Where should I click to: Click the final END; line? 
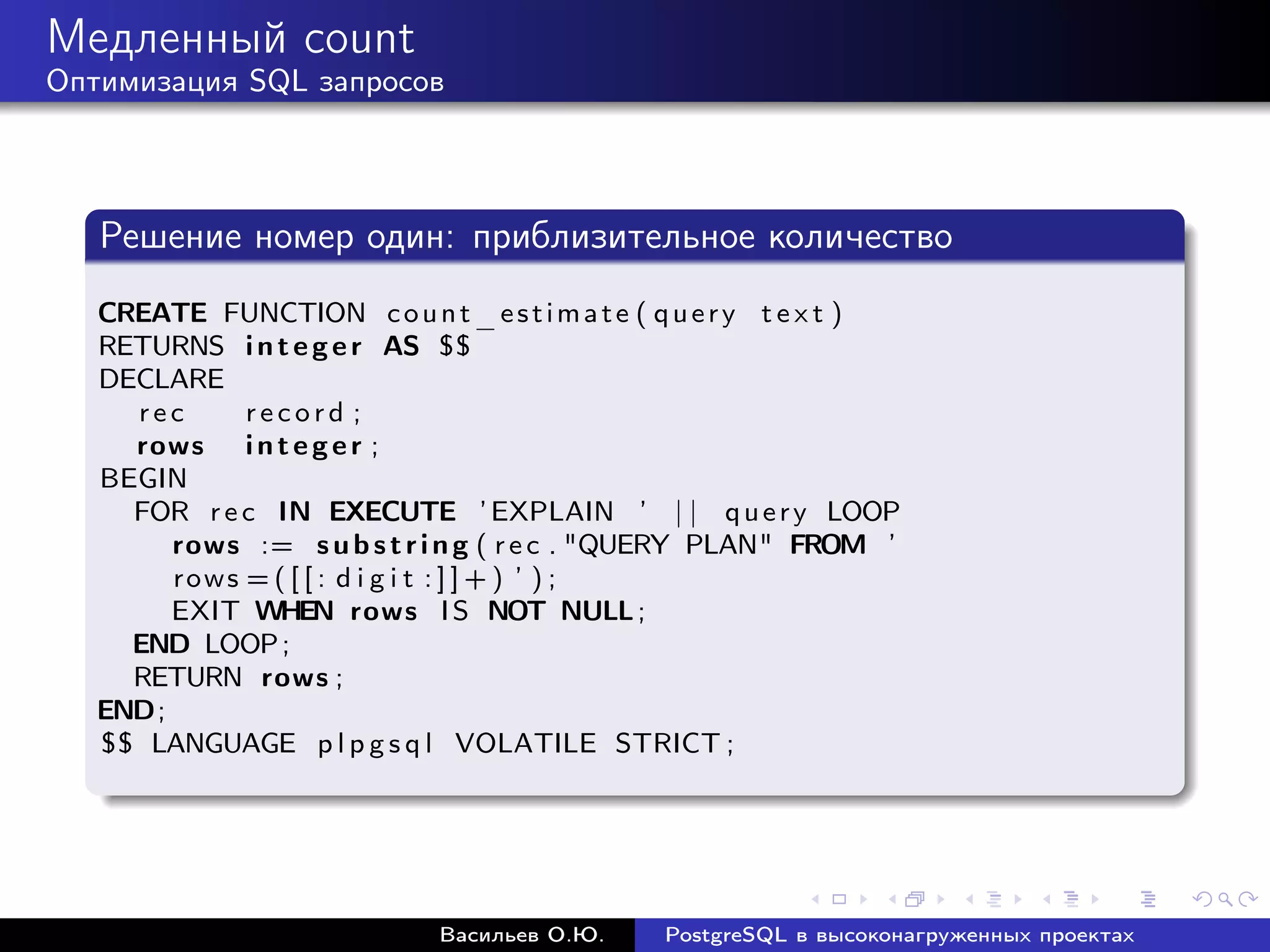click(131, 710)
